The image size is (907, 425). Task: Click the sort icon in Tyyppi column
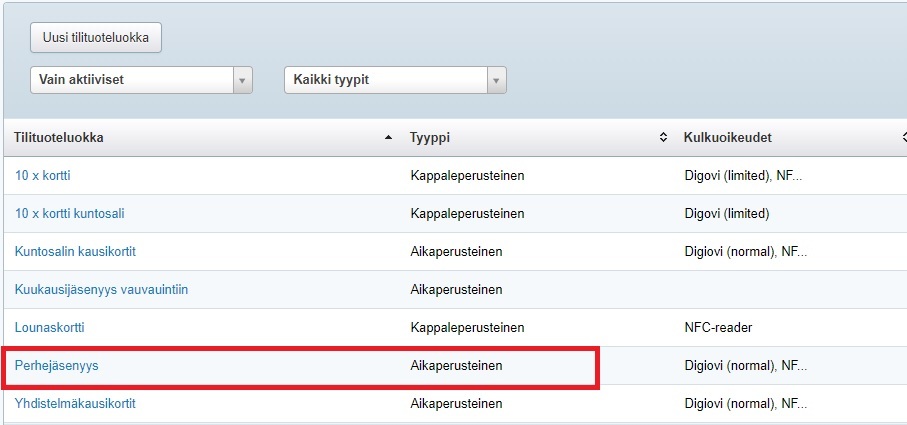(x=663, y=138)
